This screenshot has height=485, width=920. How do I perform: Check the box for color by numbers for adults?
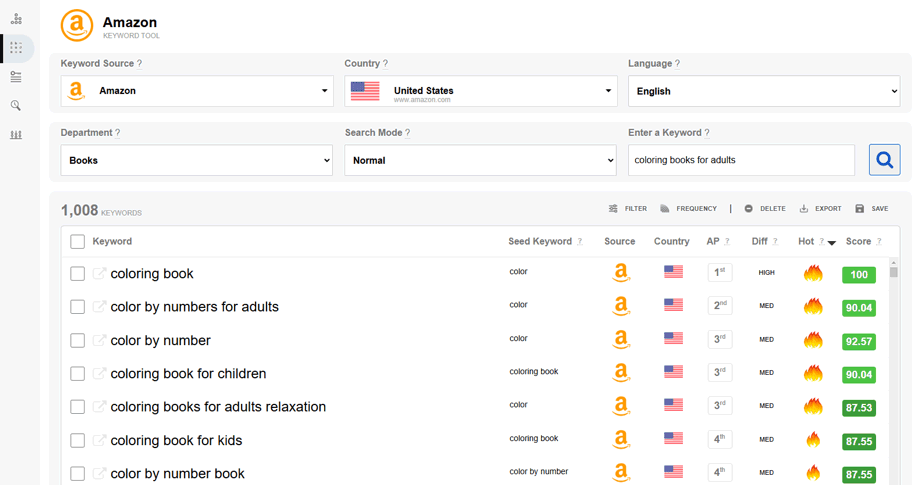pos(77,307)
